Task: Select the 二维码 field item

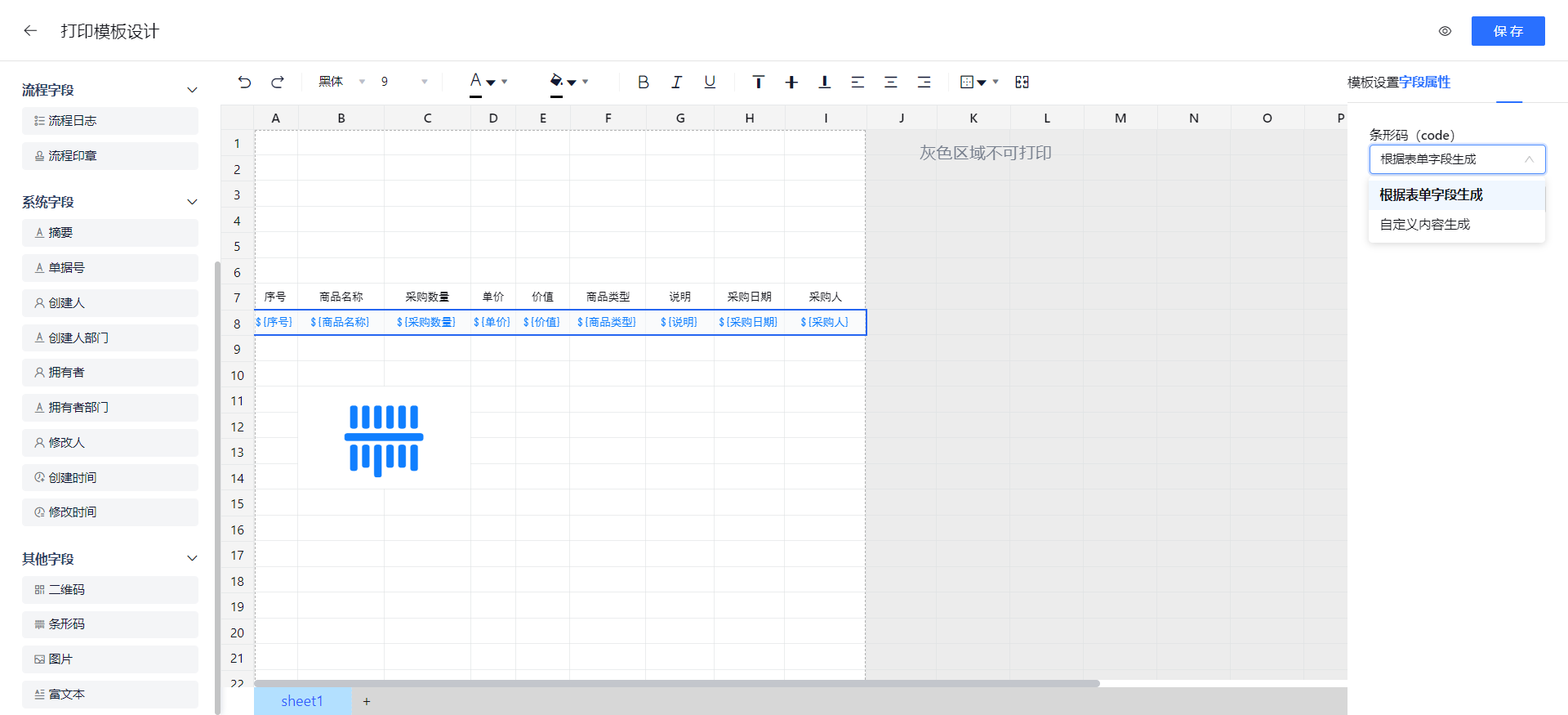Action: click(x=110, y=590)
